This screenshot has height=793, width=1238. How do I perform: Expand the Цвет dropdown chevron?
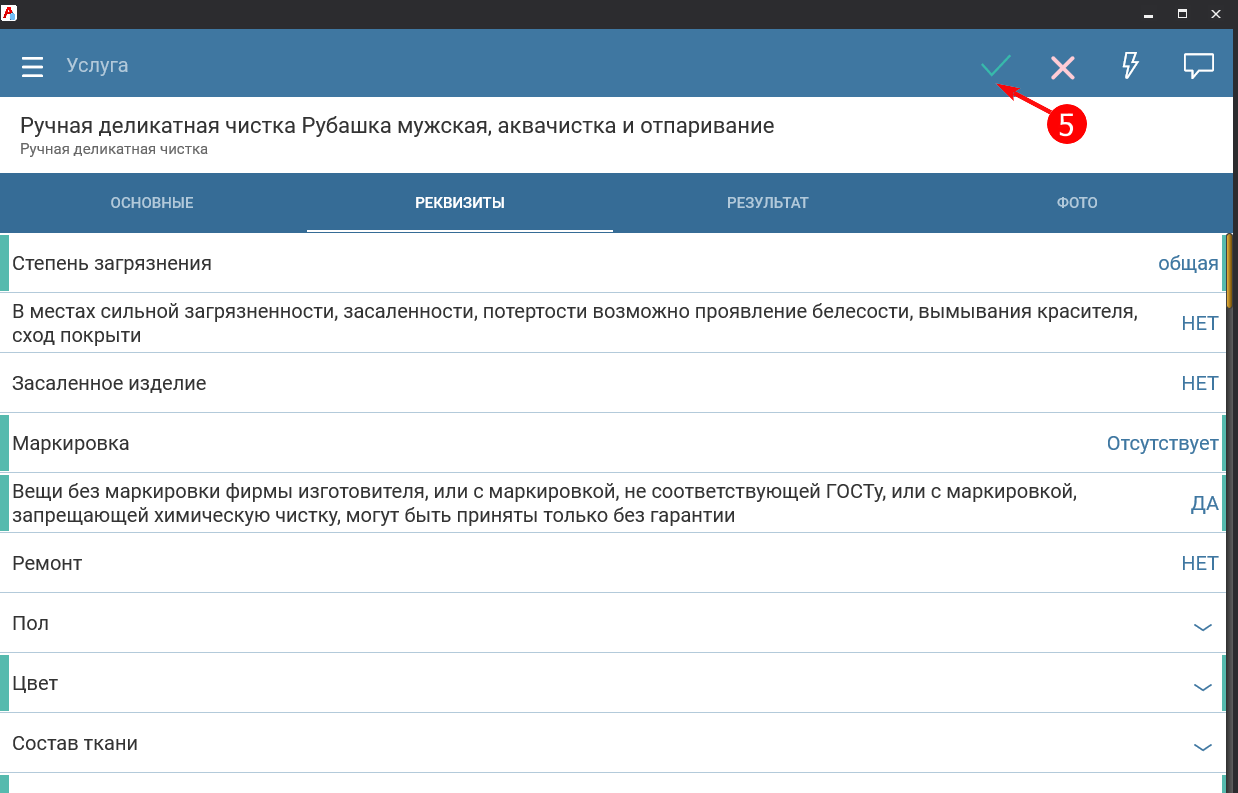click(1203, 687)
